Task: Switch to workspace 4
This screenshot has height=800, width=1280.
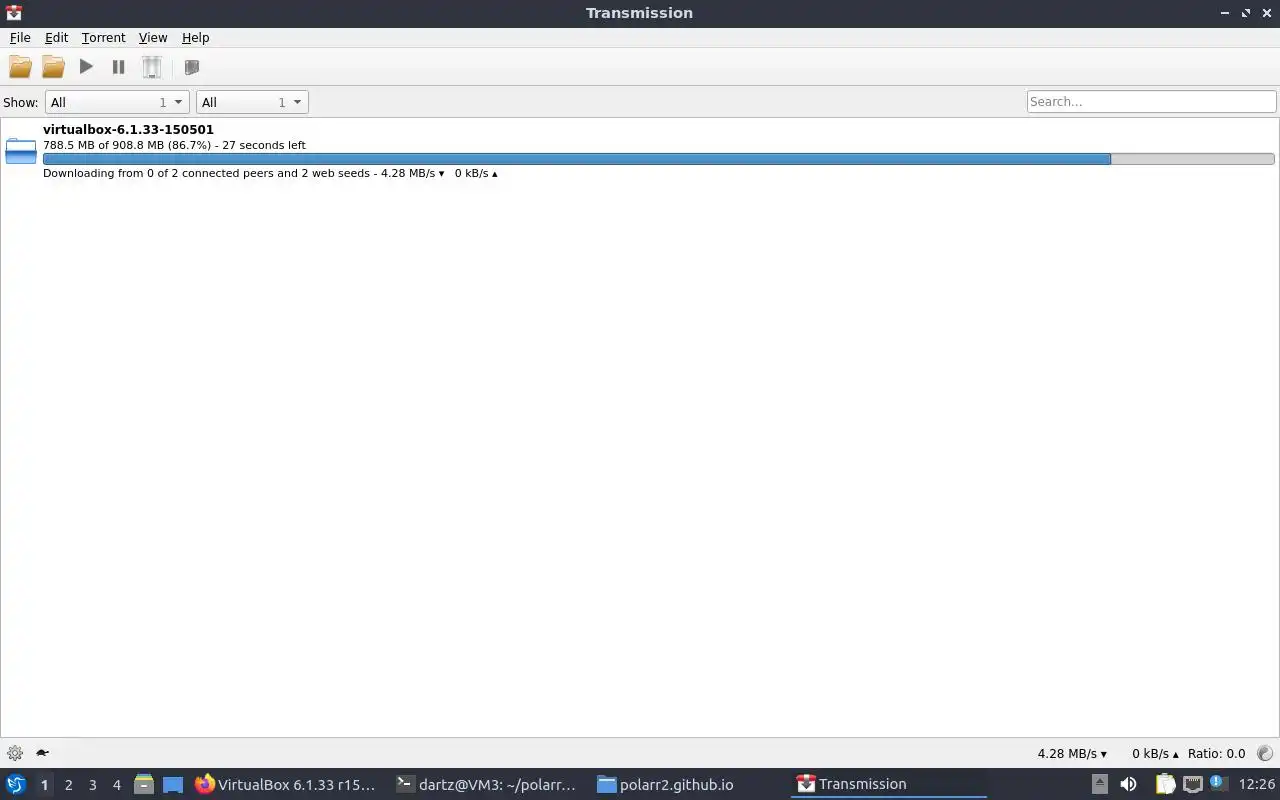Action: click(116, 785)
